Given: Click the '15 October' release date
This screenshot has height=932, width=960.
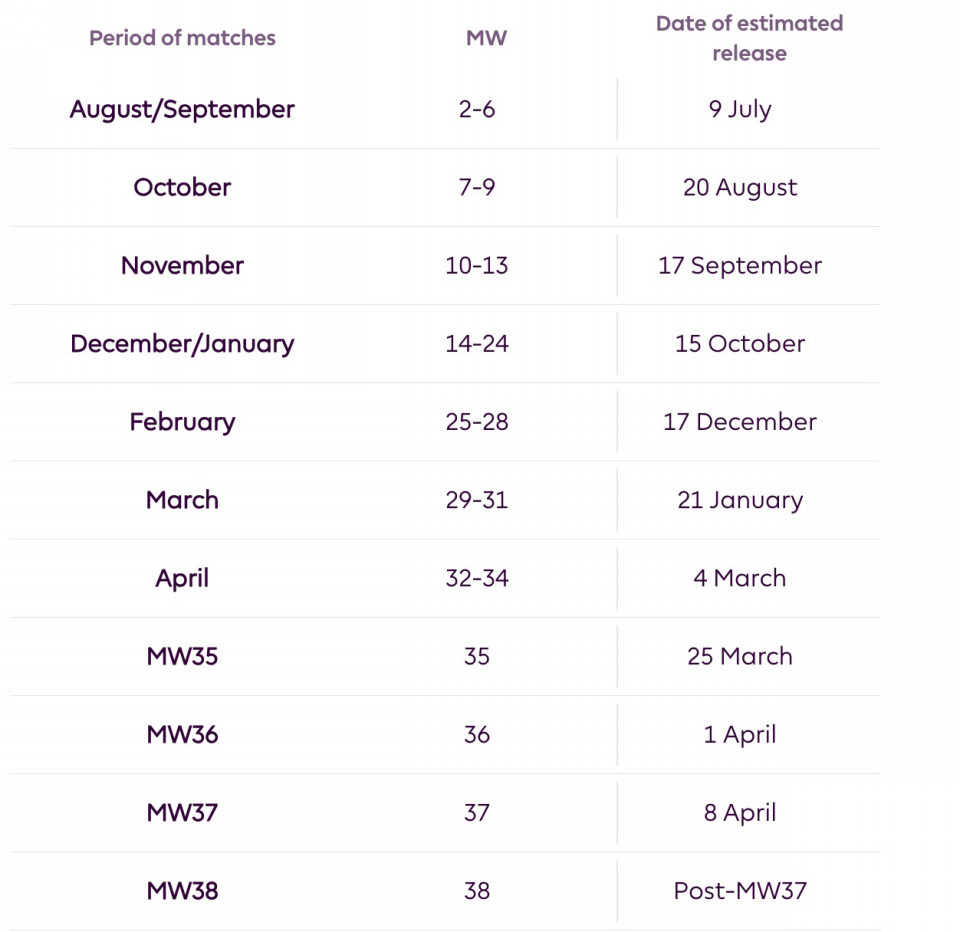Looking at the screenshot, I should point(740,343).
